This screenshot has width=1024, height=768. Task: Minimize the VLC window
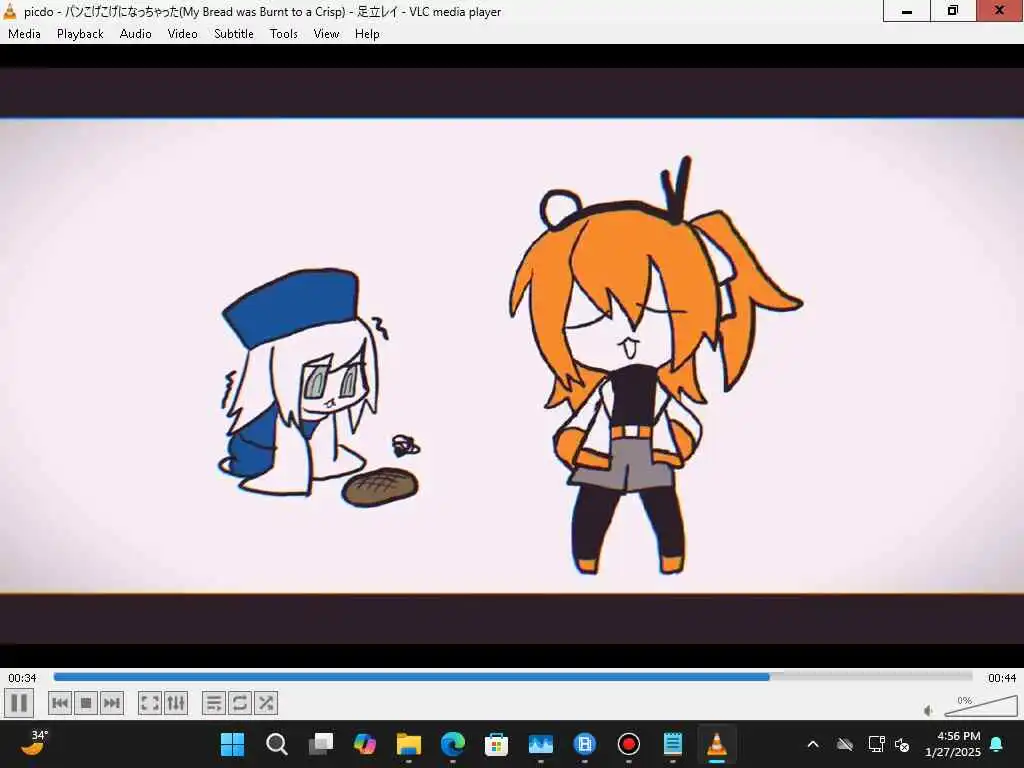906,10
